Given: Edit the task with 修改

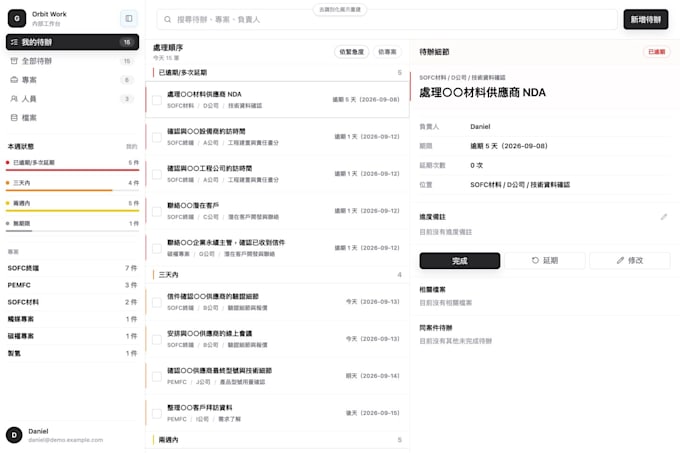Looking at the screenshot, I should 630,261.
